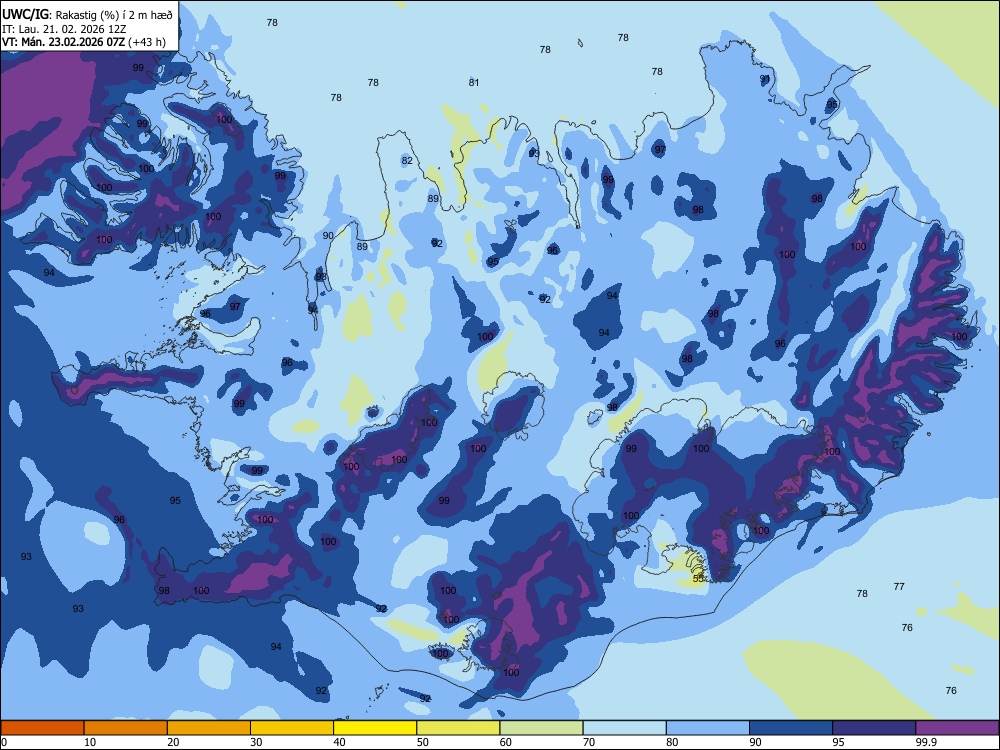Click the '91' humidity value in the northeast
Image resolution: width=1000 pixels, height=750 pixels.
coord(765,78)
